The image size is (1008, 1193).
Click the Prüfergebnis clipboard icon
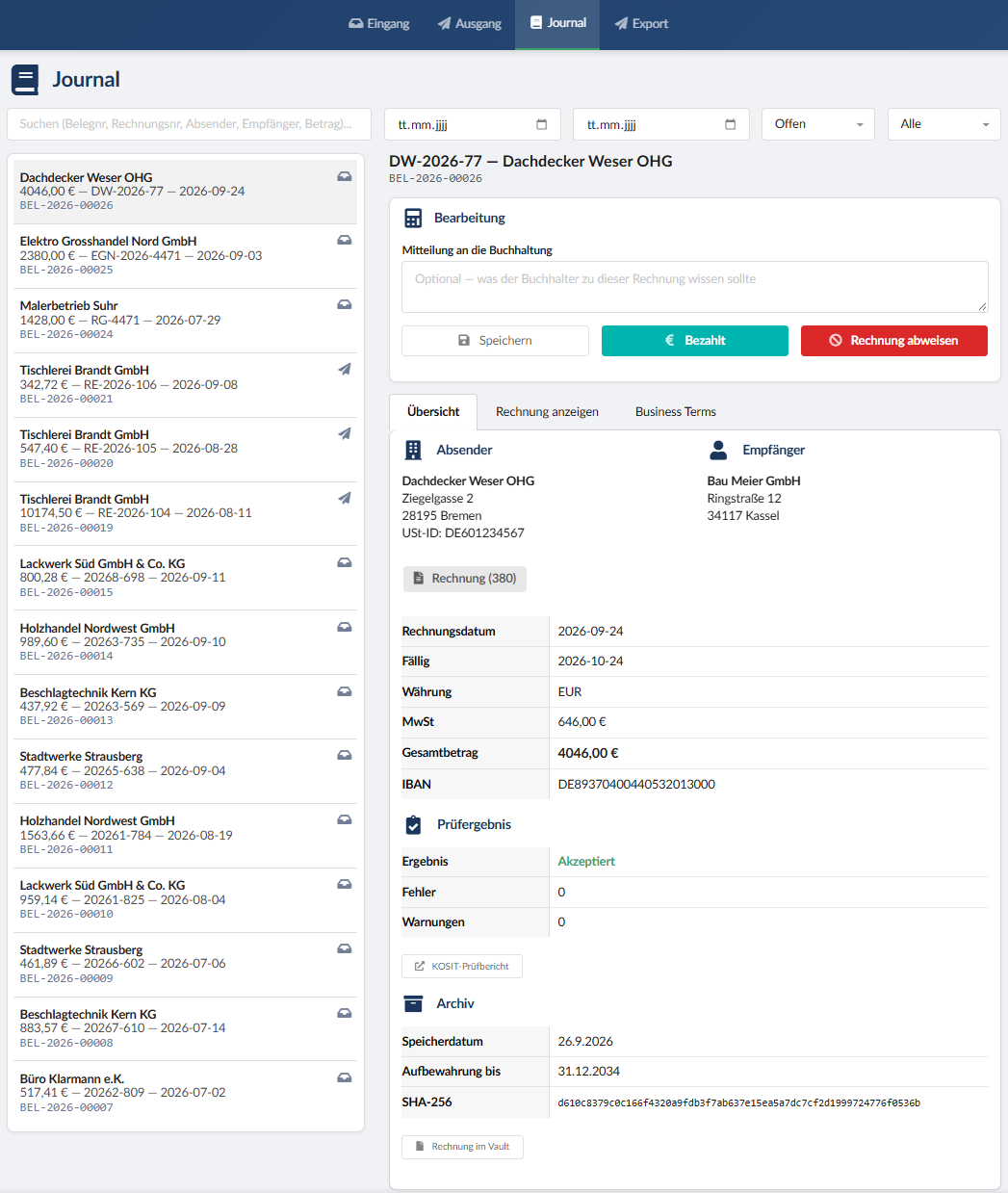click(x=413, y=825)
